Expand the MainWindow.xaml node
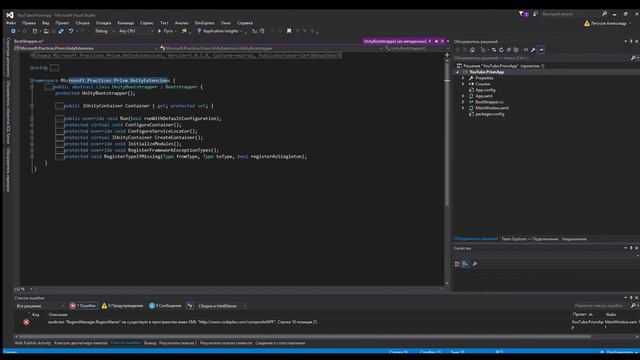Viewport: 640px width, 360px height. pyautogui.click(x=463, y=108)
